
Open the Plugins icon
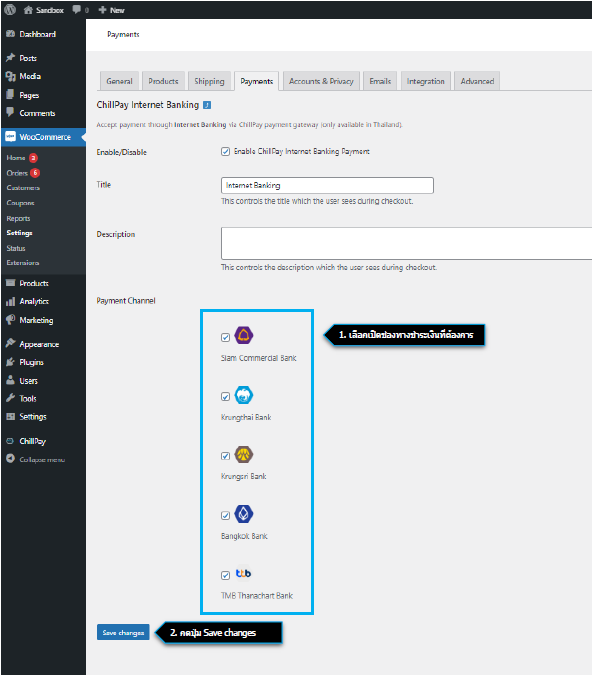coord(10,362)
